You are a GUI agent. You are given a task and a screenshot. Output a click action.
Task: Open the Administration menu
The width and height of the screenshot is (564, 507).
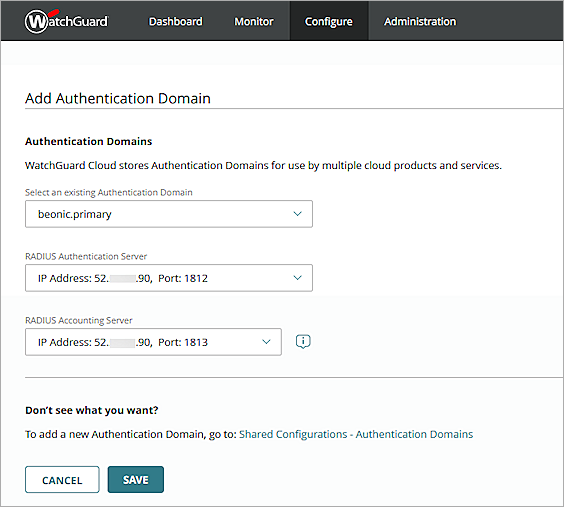pos(420,22)
